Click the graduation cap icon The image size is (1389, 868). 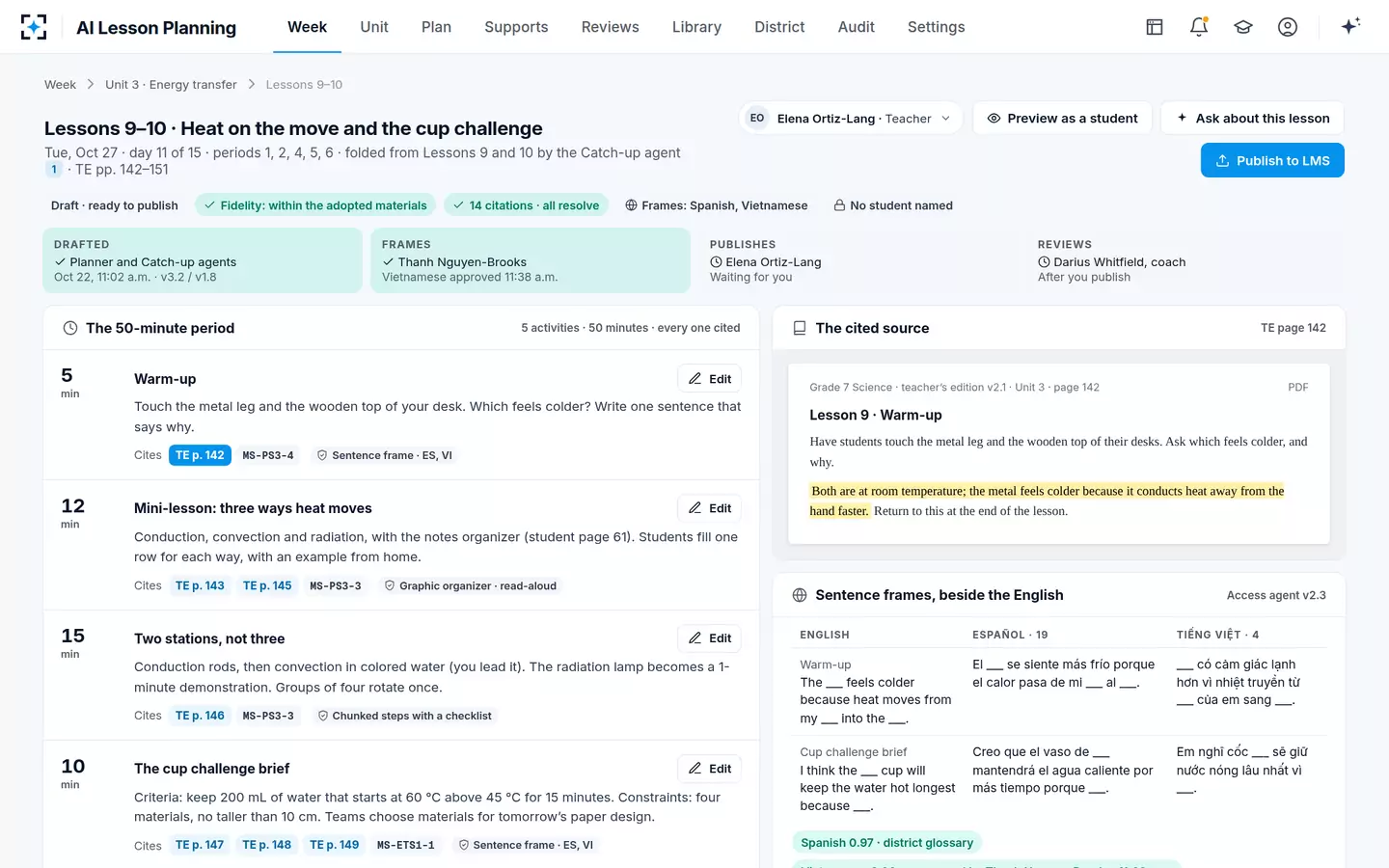tap(1243, 27)
